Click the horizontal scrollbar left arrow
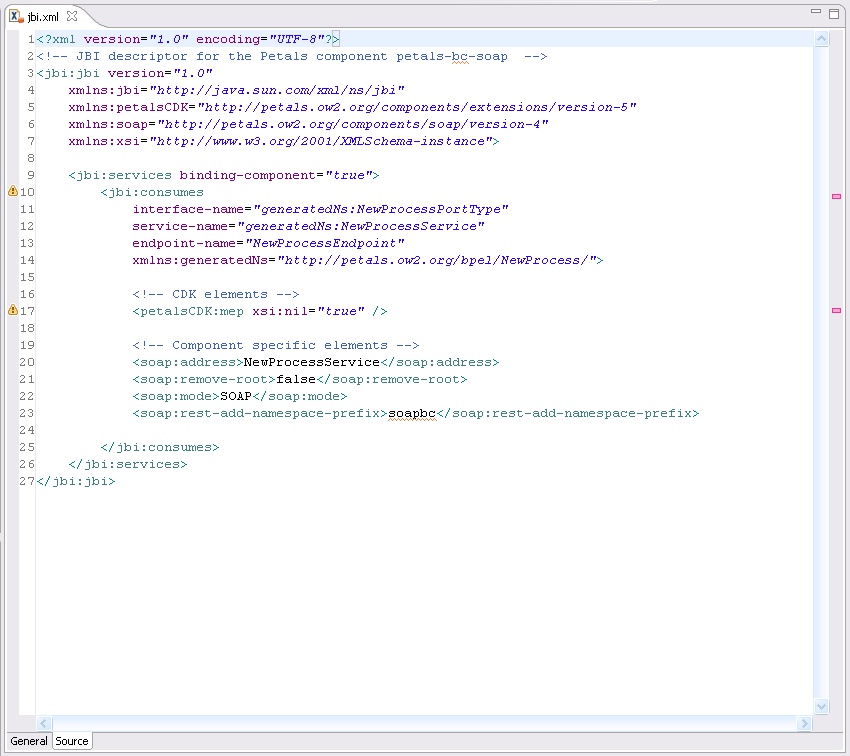The image size is (850, 756). tap(44, 723)
